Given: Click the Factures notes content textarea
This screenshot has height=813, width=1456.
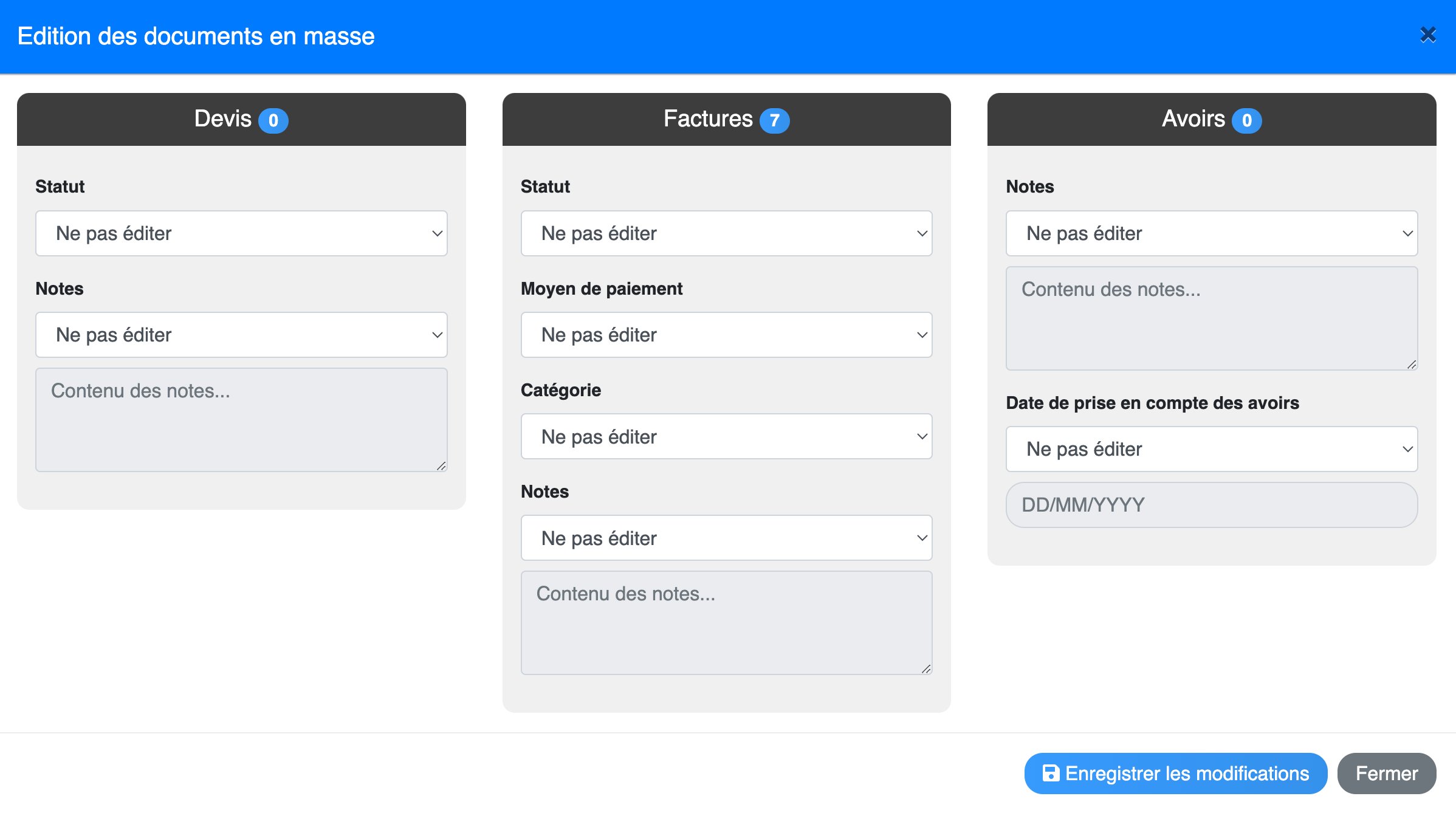Looking at the screenshot, I should click(x=726, y=623).
